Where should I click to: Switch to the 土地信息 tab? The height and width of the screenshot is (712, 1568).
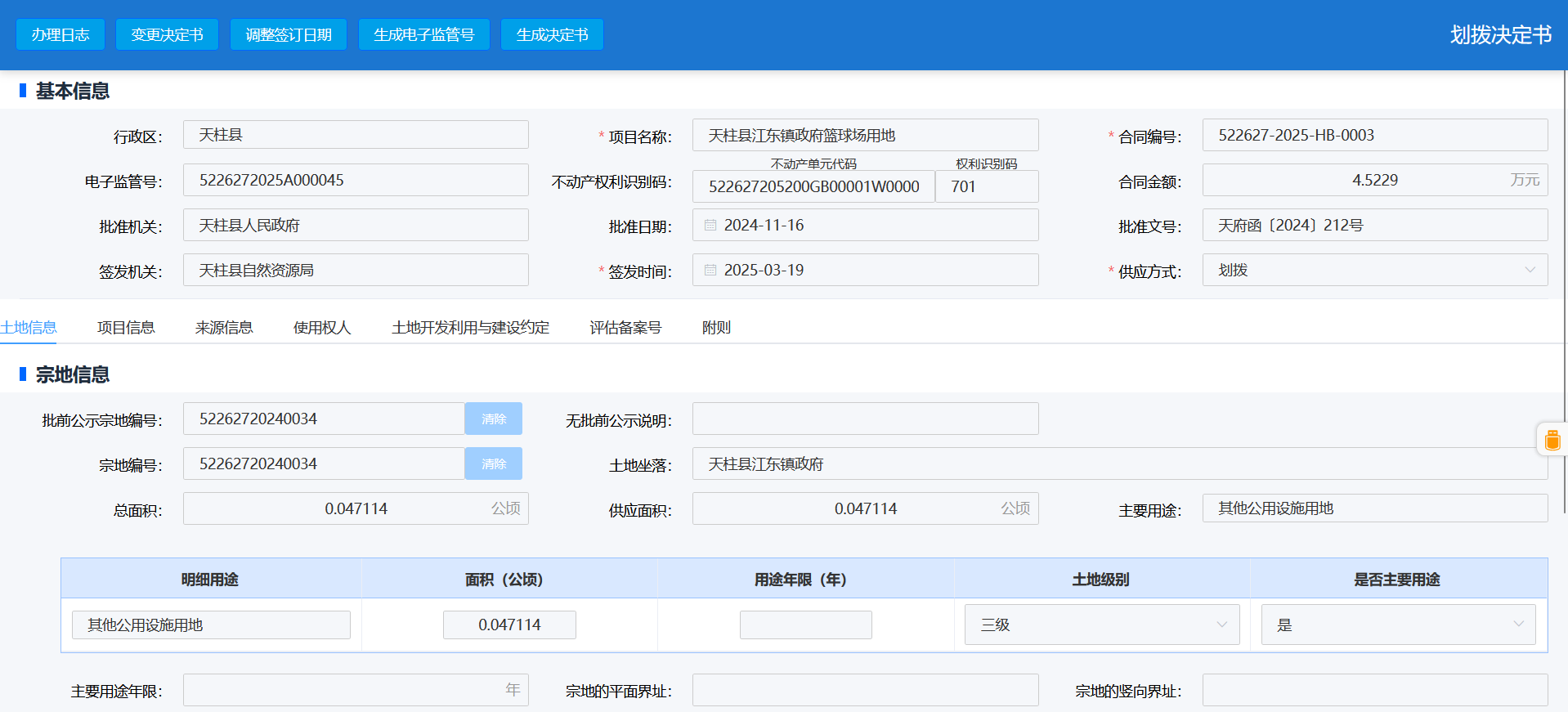29,327
